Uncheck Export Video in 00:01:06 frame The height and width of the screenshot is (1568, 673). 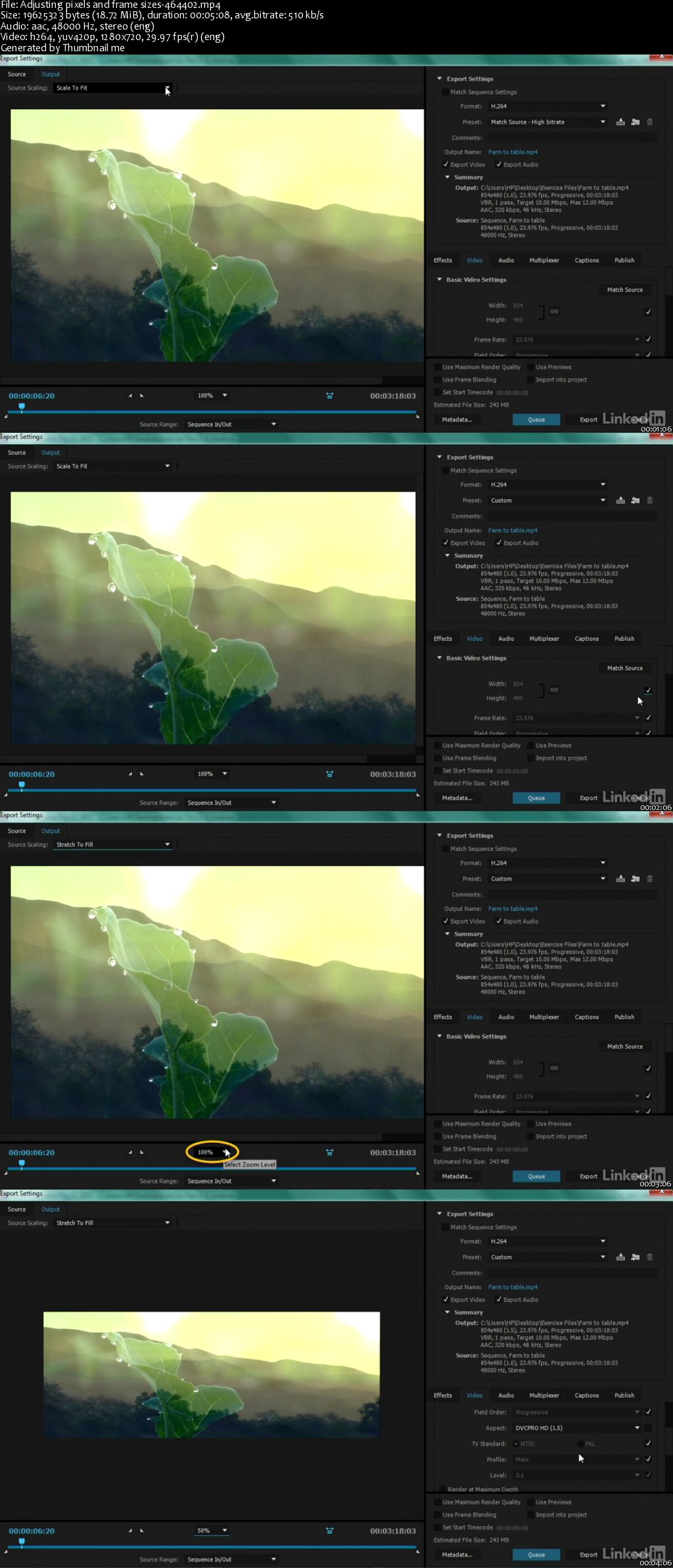(446, 165)
